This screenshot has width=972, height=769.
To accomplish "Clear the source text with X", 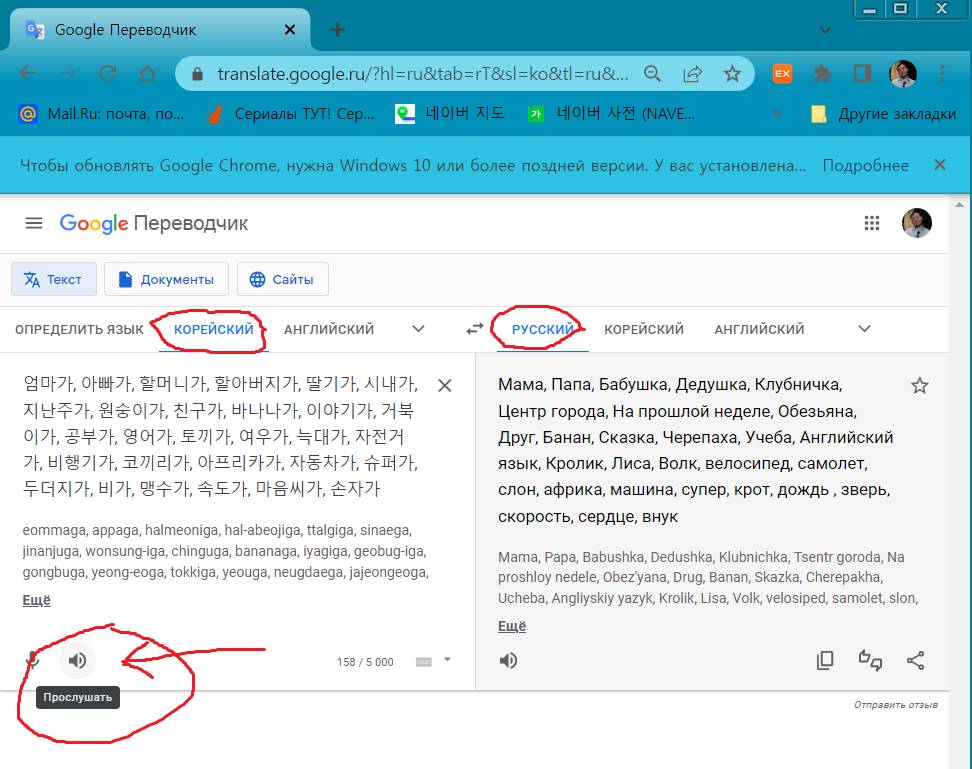I will tap(445, 385).
